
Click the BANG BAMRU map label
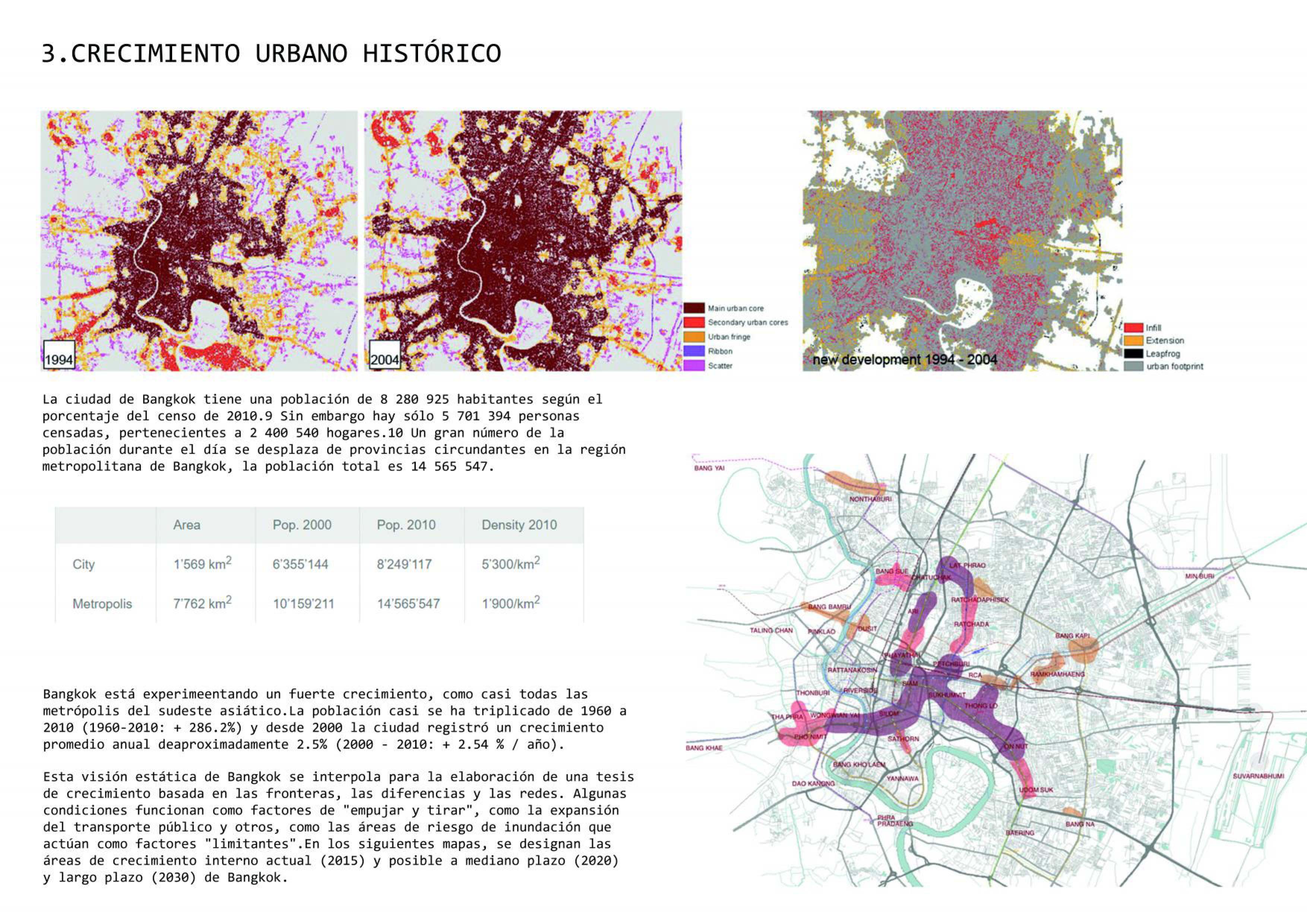[x=829, y=607]
